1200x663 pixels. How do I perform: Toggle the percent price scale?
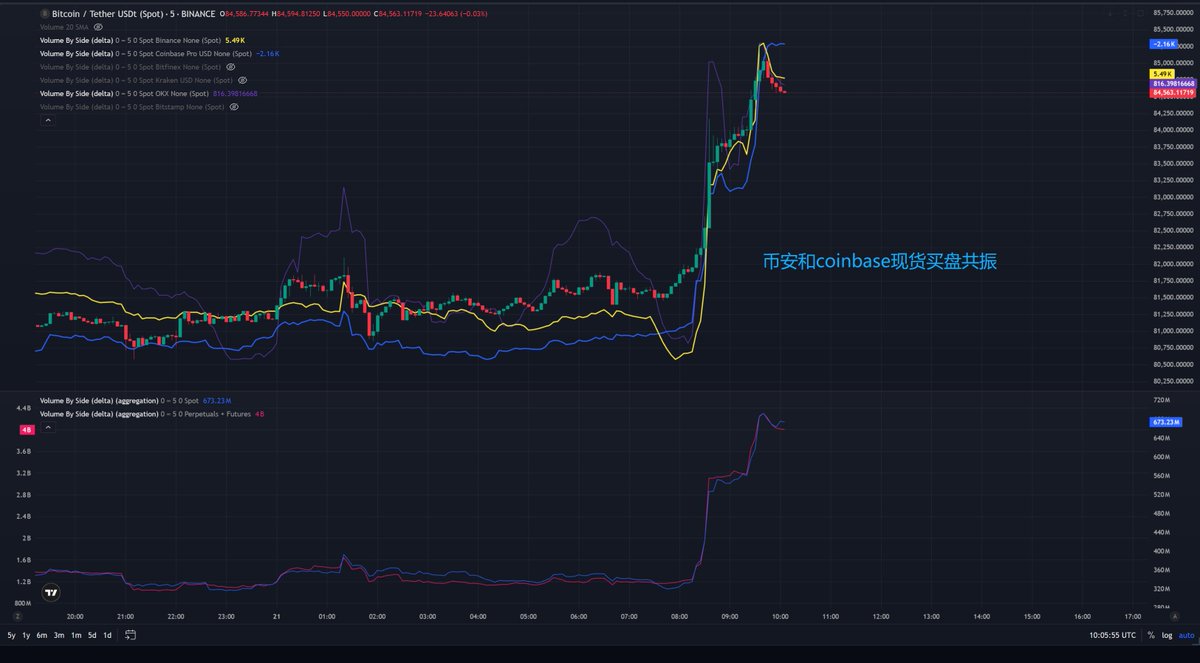pyautogui.click(x=1151, y=635)
